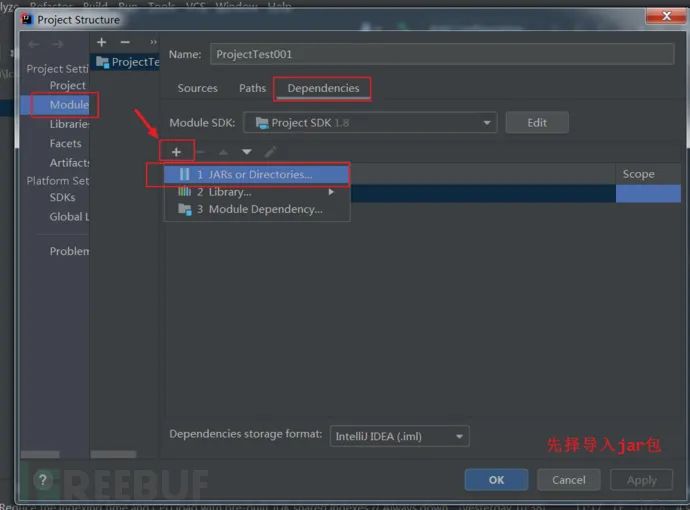The width and height of the screenshot is (690, 510).
Task: Click the back navigation arrow
Action: tap(34, 44)
